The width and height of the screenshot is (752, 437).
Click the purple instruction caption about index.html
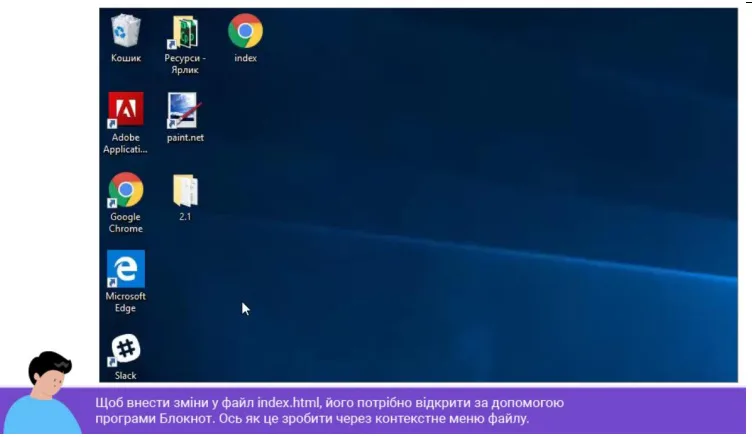click(329, 411)
